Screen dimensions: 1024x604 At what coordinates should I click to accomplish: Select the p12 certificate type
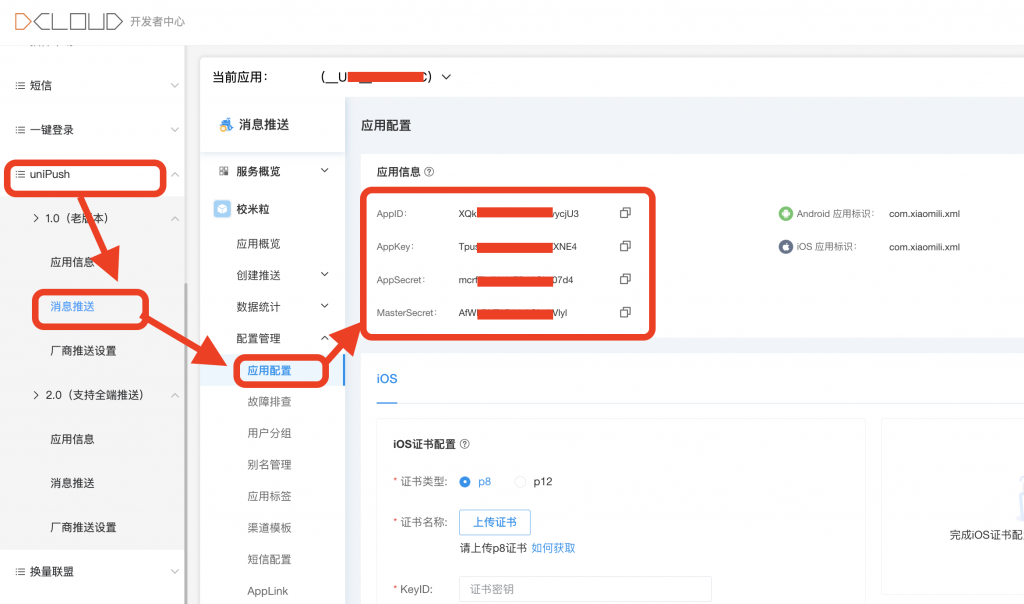(520, 482)
